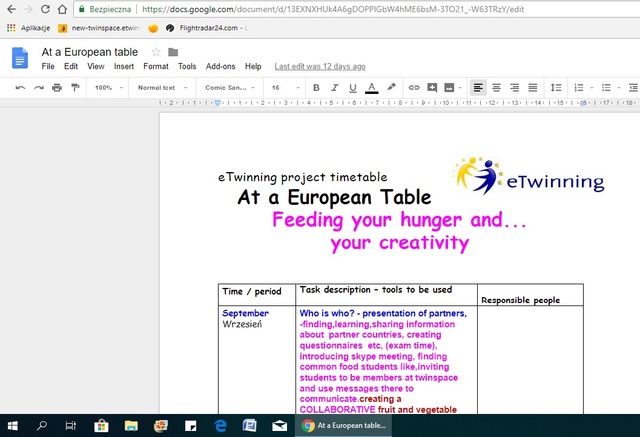Click the browser address bar URL
640x437 pixels.
point(333,9)
